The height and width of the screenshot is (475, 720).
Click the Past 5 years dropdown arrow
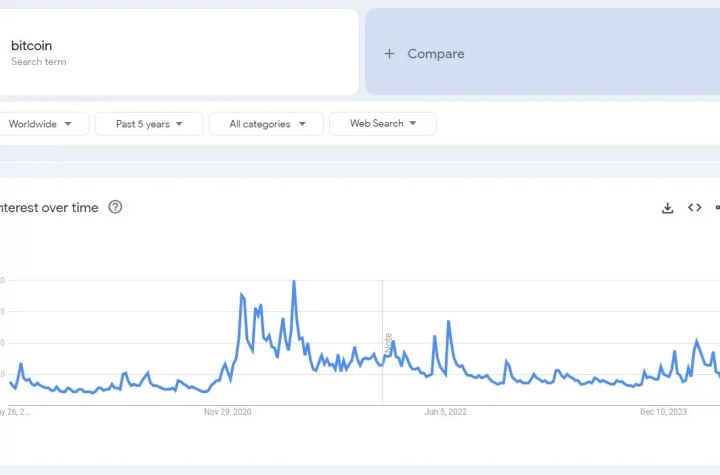coord(179,124)
